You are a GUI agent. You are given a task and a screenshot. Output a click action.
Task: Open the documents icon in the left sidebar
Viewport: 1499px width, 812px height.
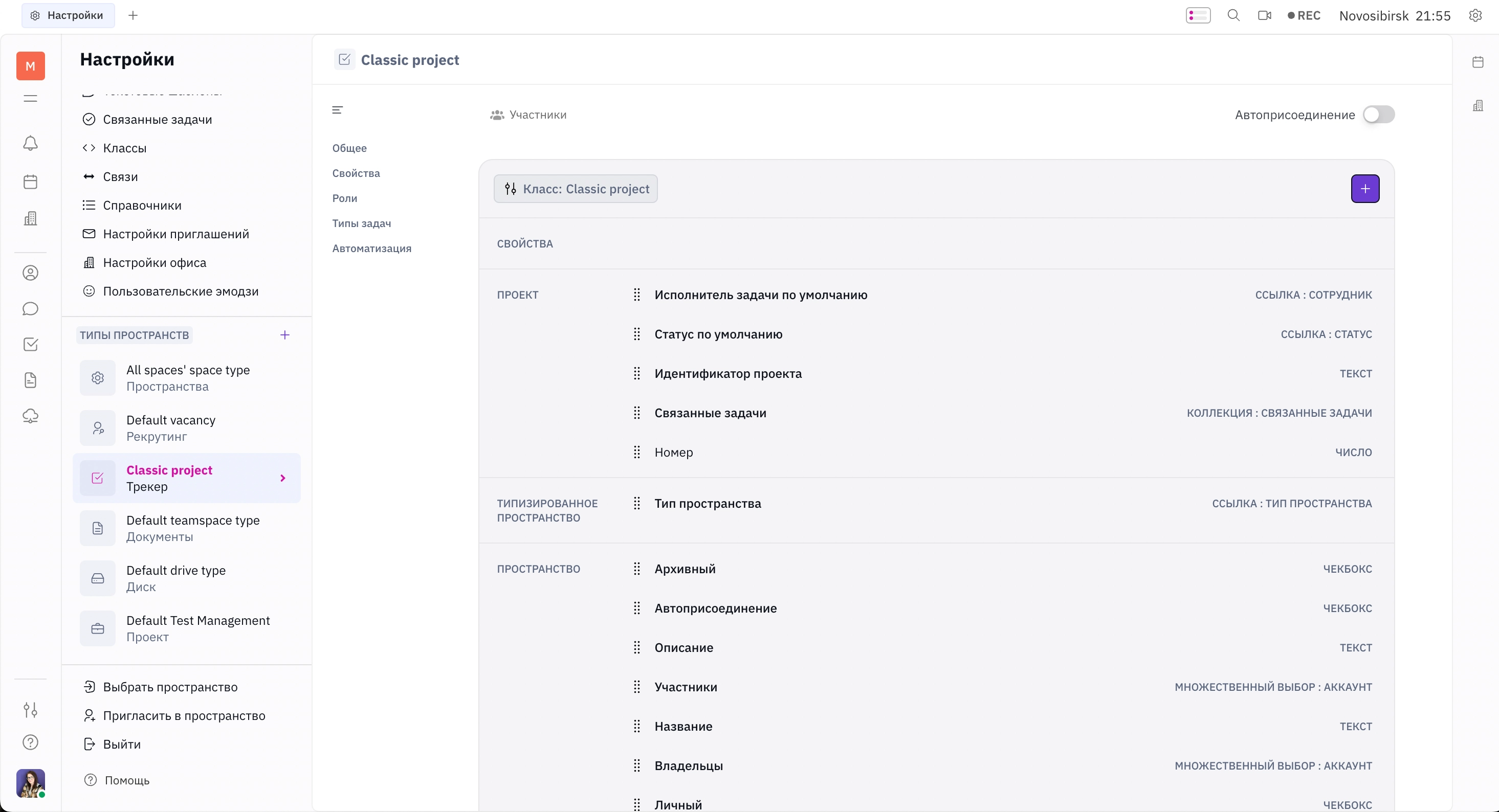click(30, 380)
